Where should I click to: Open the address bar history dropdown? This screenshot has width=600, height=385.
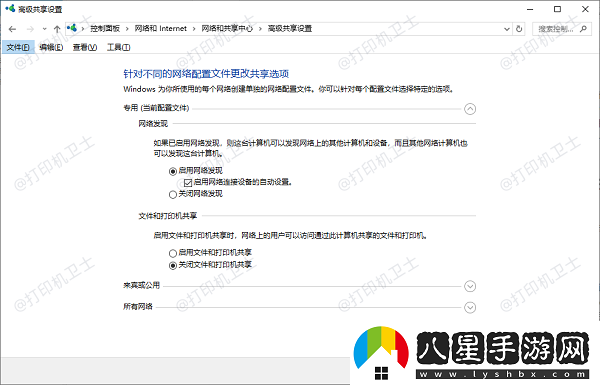point(507,29)
